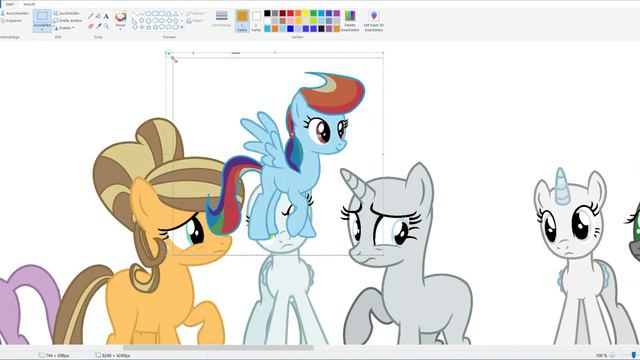The height and width of the screenshot is (360, 640).
Task: Select the rectangle shape in Formen
Action: point(155,13)
